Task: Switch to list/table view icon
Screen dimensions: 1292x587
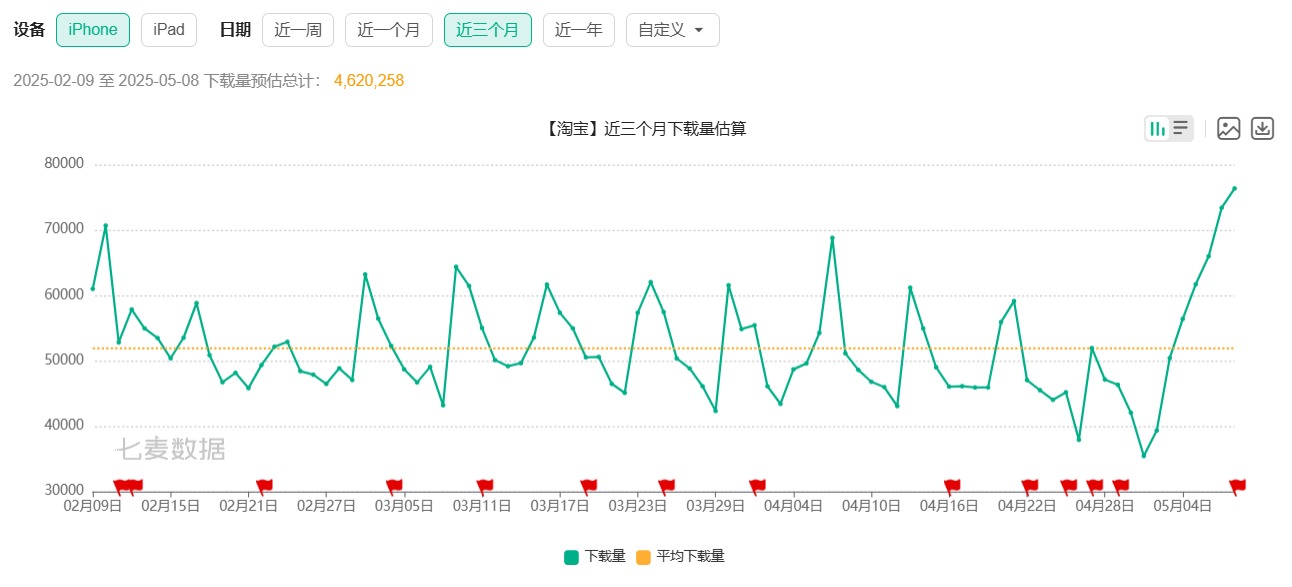Action: [x=1181, y=128]
